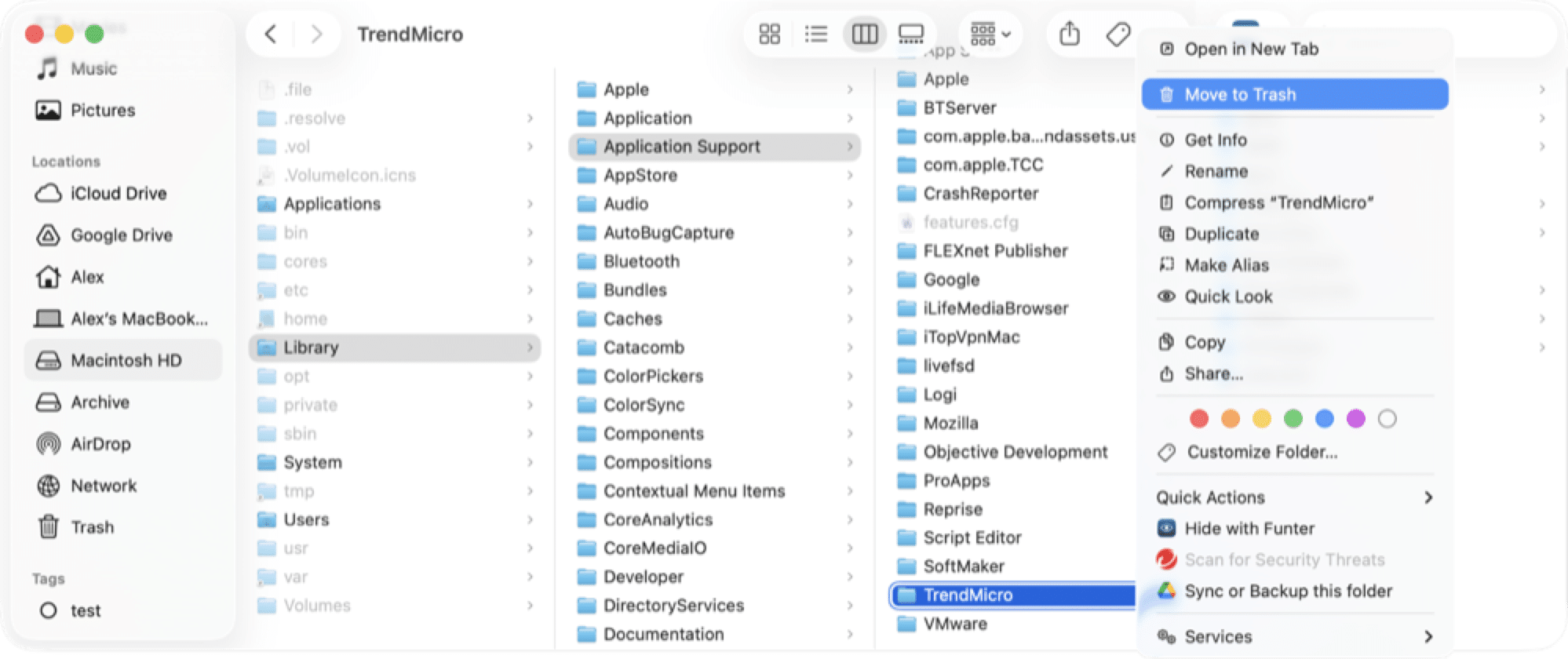Select the empty no-color tag circle
This screenshot has height=659, width=1568.
pos(1387,419)
